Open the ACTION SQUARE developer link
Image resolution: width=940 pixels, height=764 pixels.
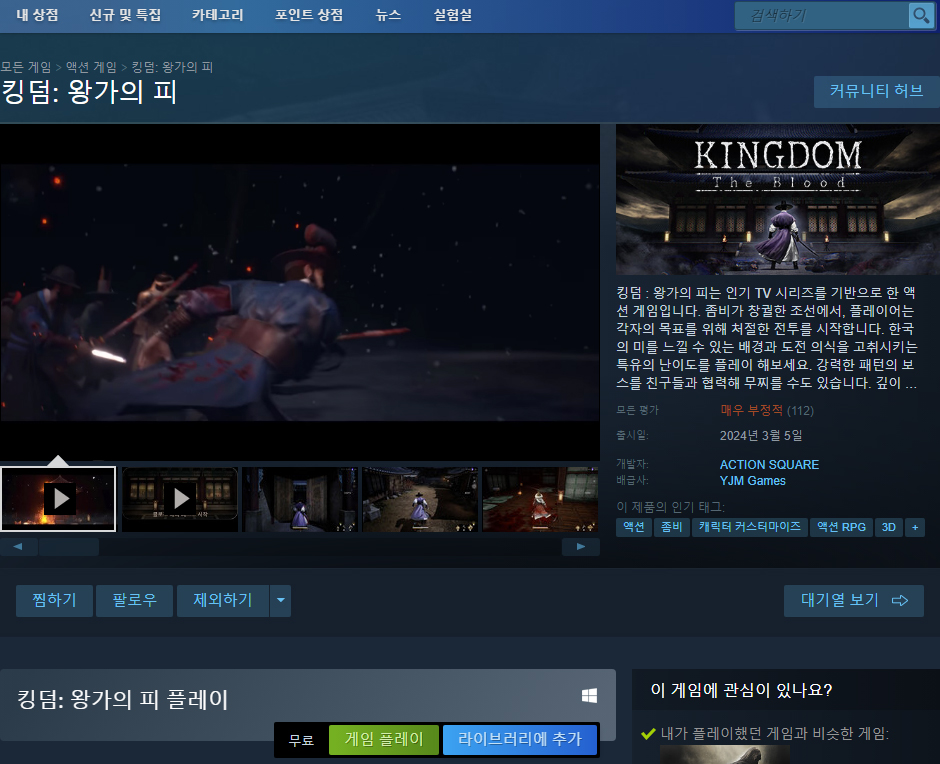coord(769,465)
